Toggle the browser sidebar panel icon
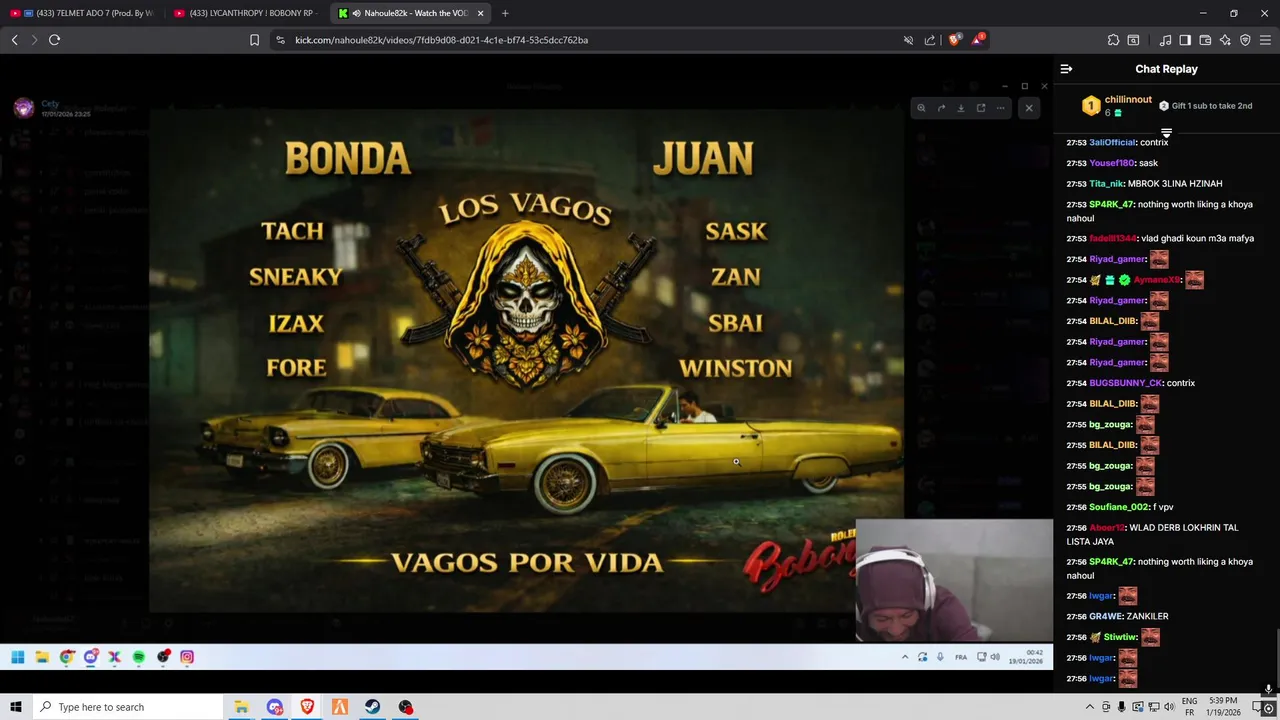 (x=1185, y=40)
